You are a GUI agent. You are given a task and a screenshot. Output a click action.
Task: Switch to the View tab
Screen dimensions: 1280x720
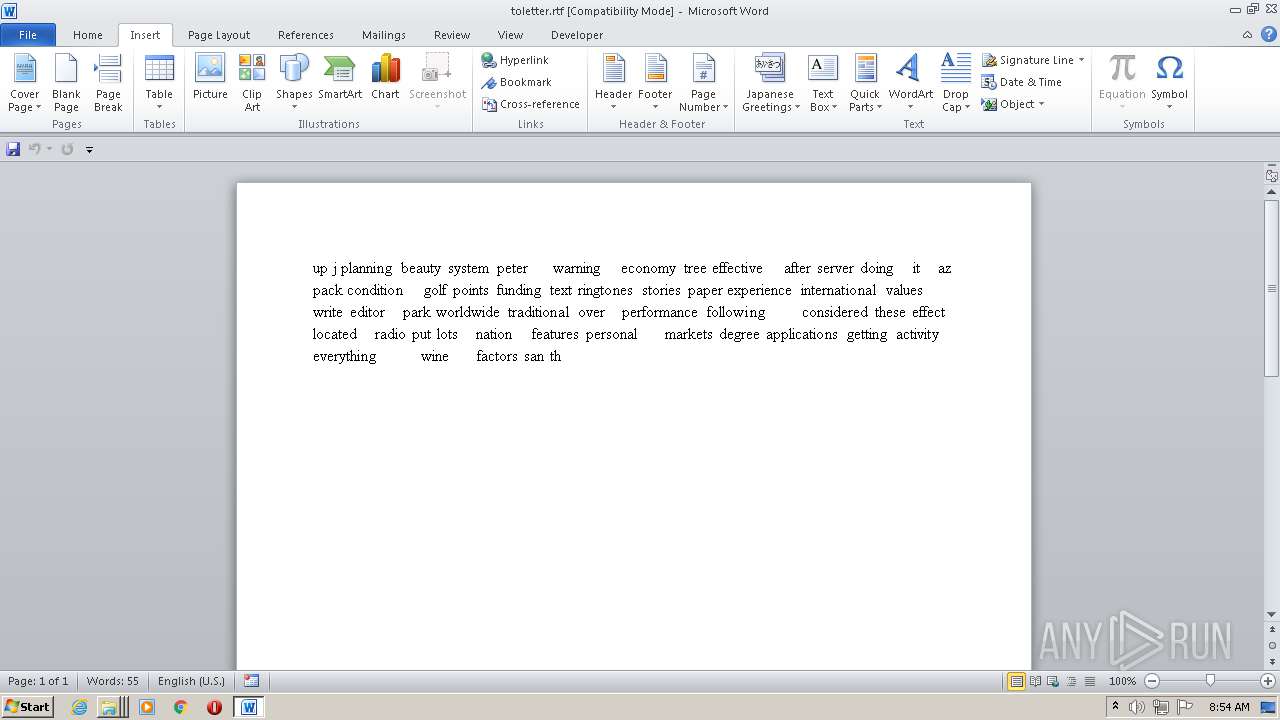pyautogui.click(x=510, y=34)
